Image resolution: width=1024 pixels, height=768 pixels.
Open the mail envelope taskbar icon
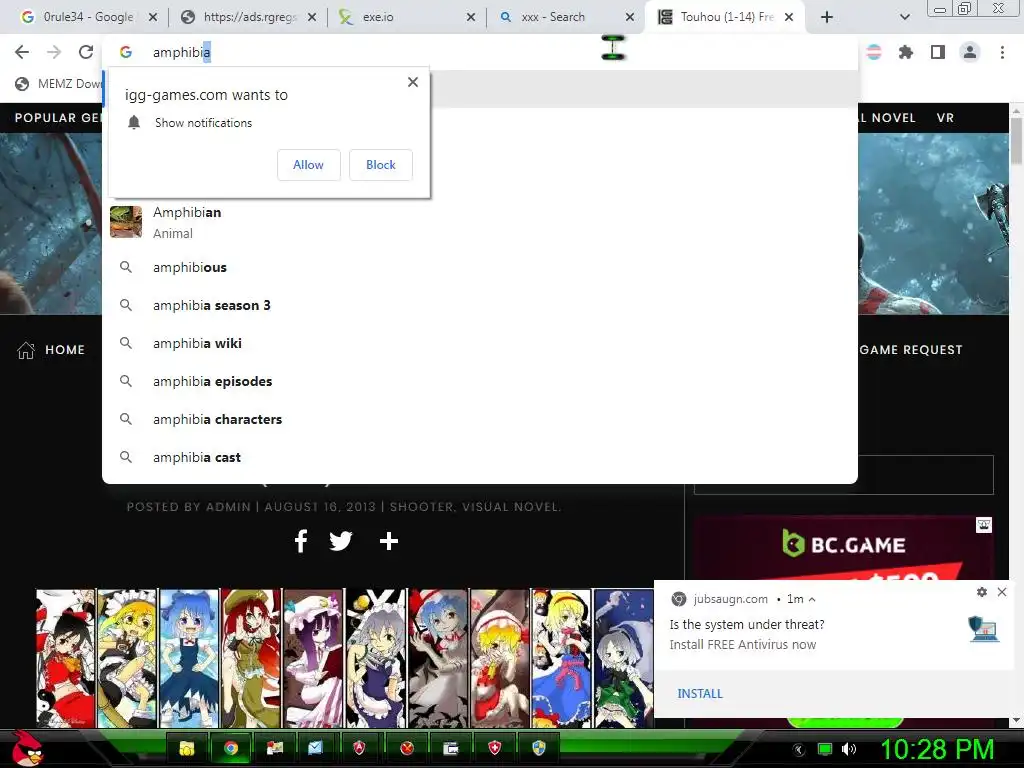(x=315, y=748)
